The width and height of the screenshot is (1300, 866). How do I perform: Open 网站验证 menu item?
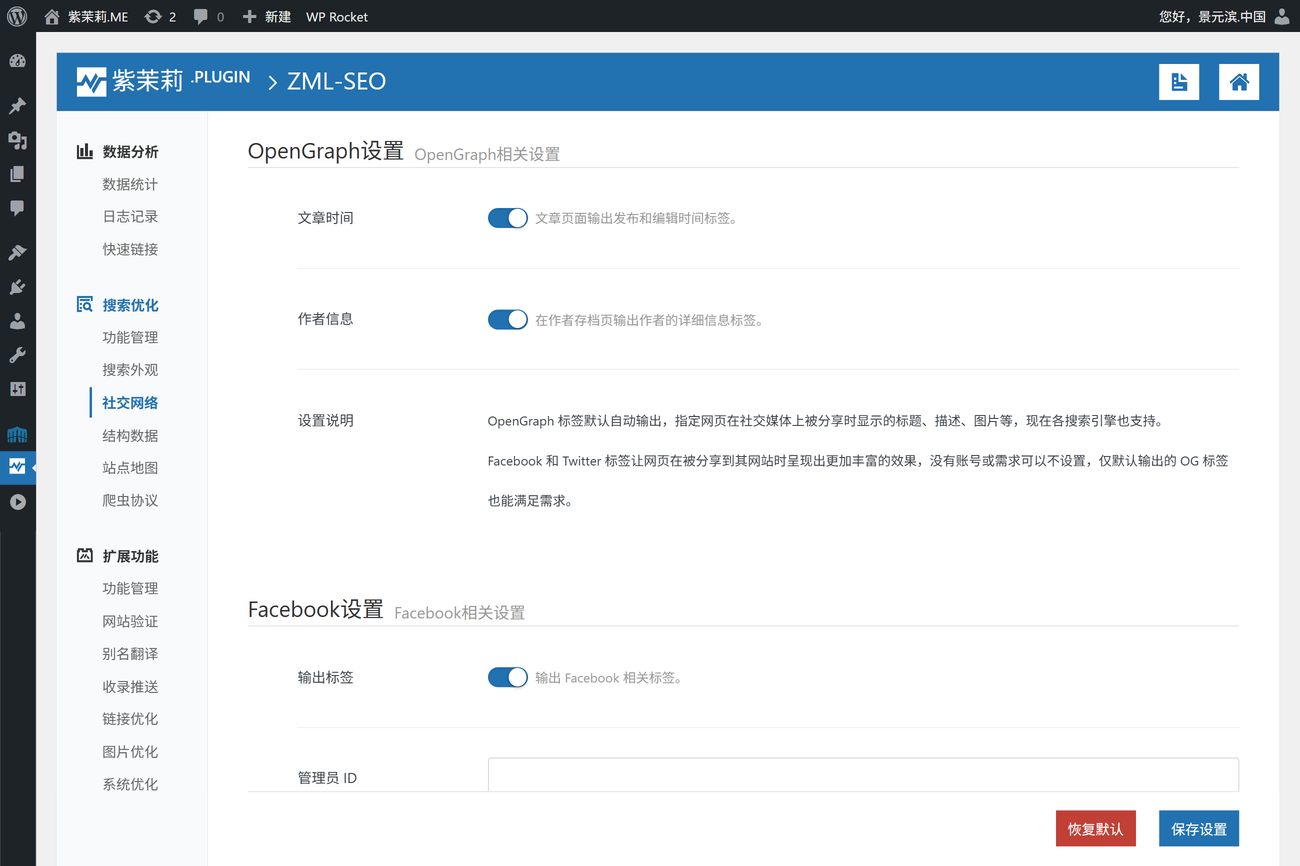click(130, 621)
